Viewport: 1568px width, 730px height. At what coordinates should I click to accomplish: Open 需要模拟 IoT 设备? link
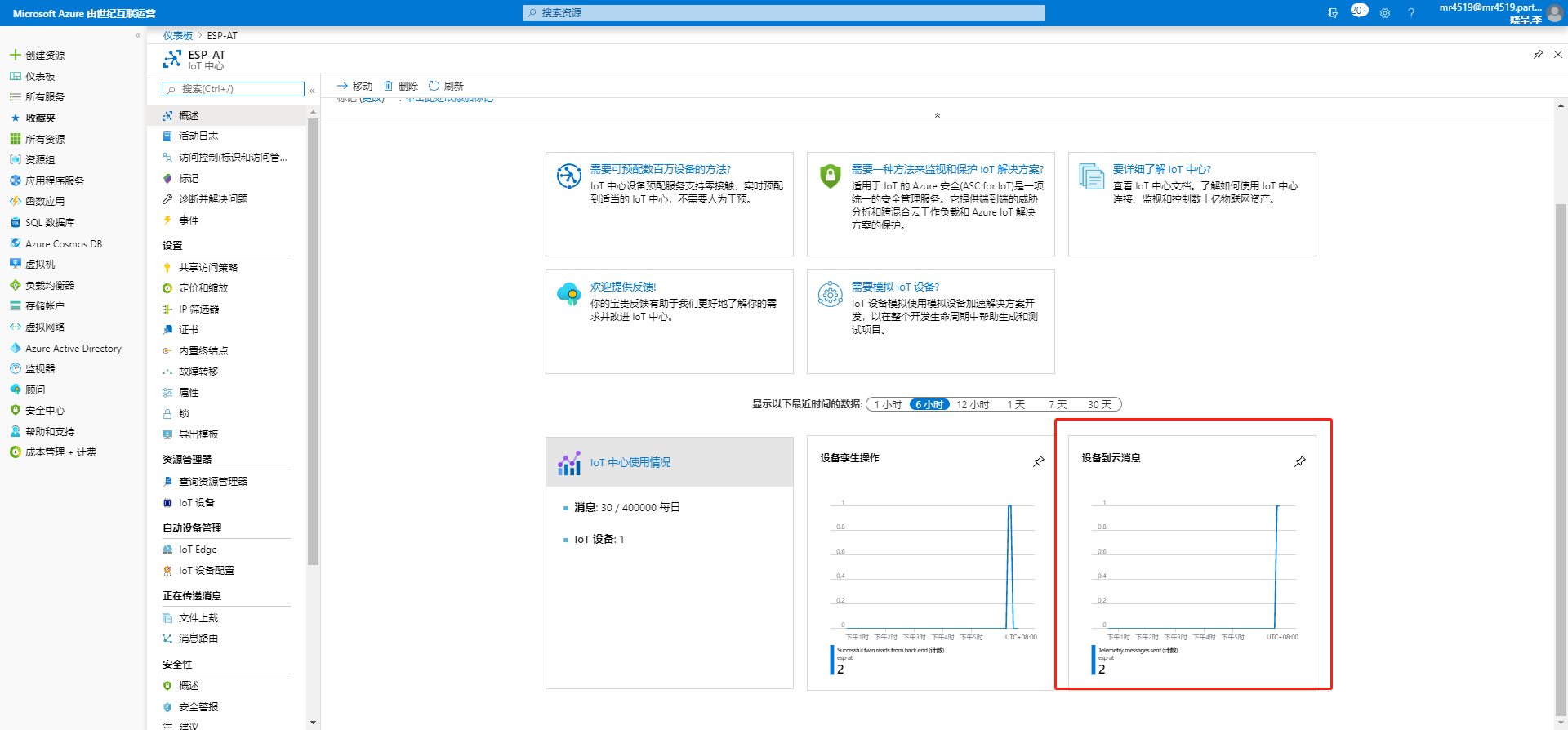click(x=895, y=287)
